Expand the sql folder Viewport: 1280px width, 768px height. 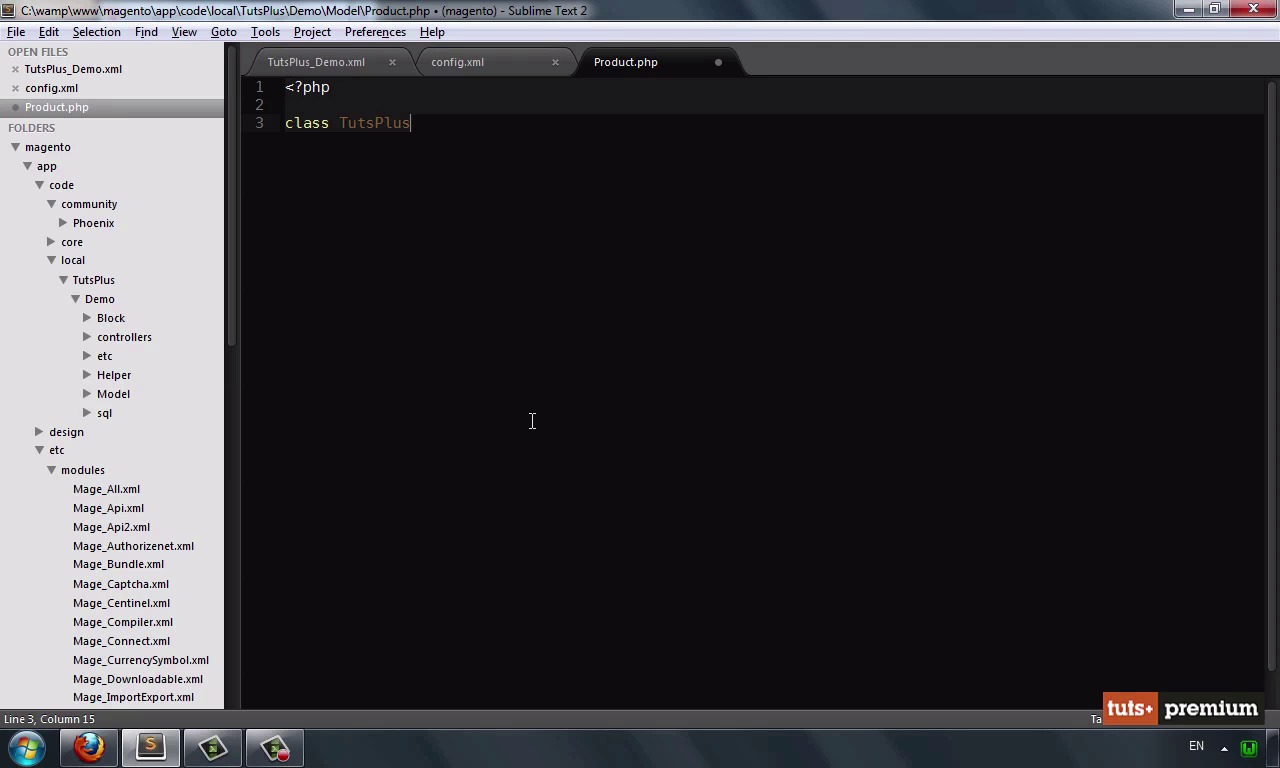pyautogui.click(x=87, y=413)
